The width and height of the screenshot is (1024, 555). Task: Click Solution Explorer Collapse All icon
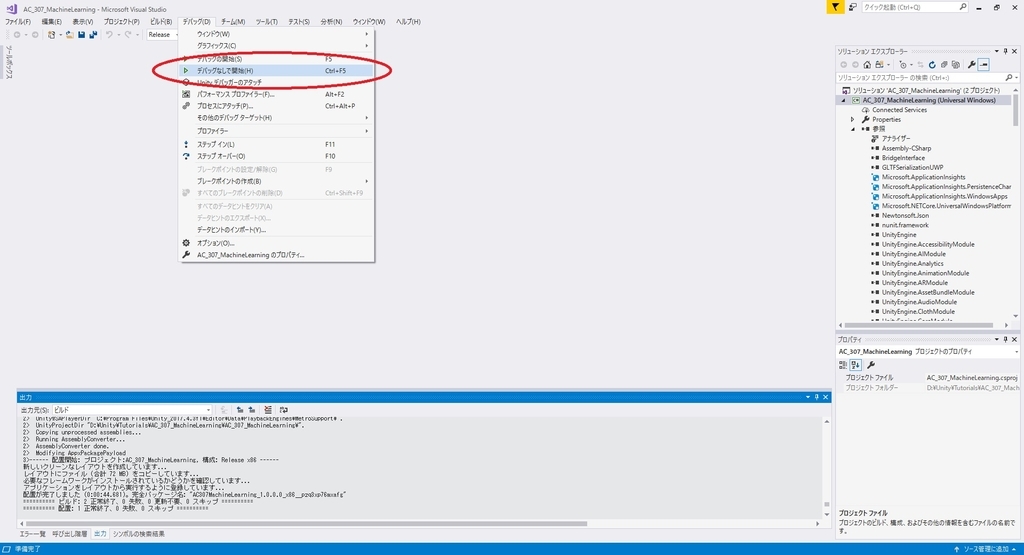pos(944,65)
